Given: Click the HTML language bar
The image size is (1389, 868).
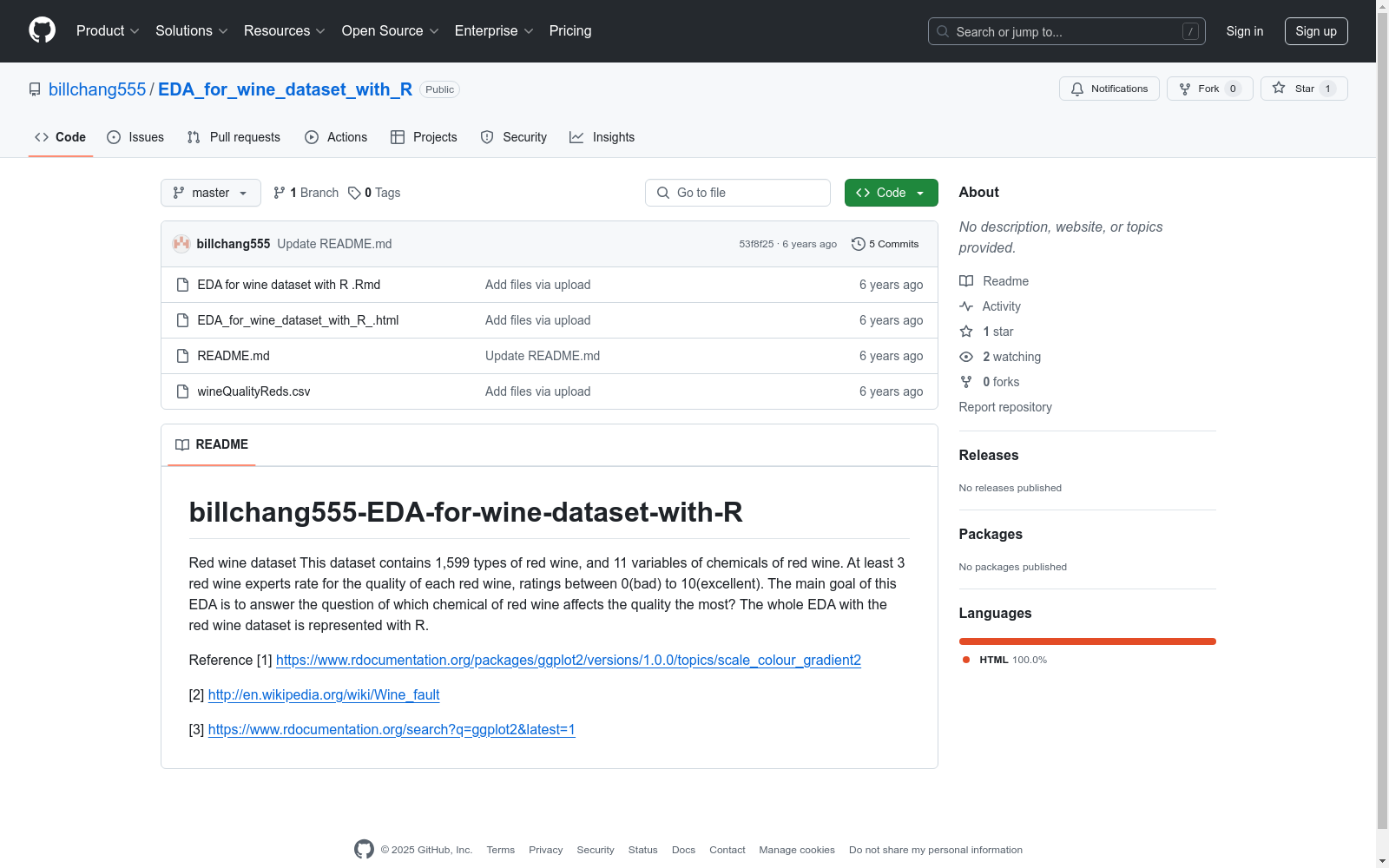Looking at the screenshot, I should [x=1088, y=641].
